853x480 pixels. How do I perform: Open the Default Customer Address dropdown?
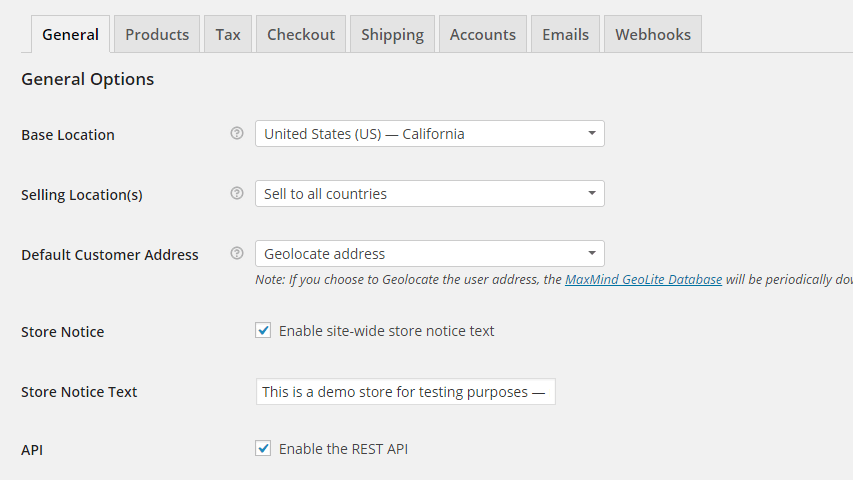429,254
